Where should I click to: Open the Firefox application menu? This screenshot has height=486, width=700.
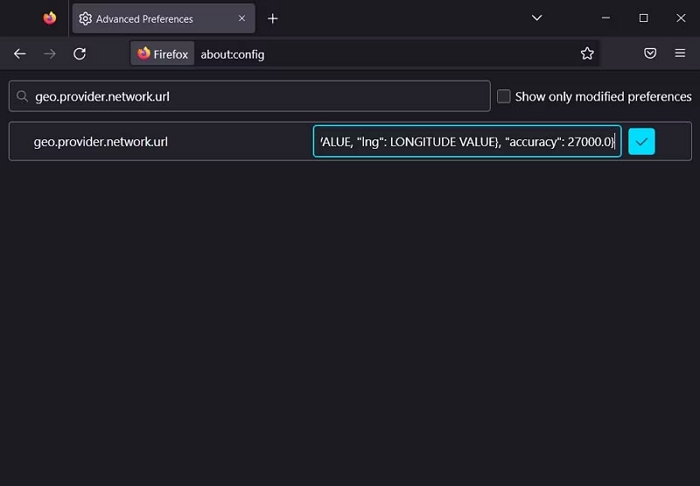[680, 53]
